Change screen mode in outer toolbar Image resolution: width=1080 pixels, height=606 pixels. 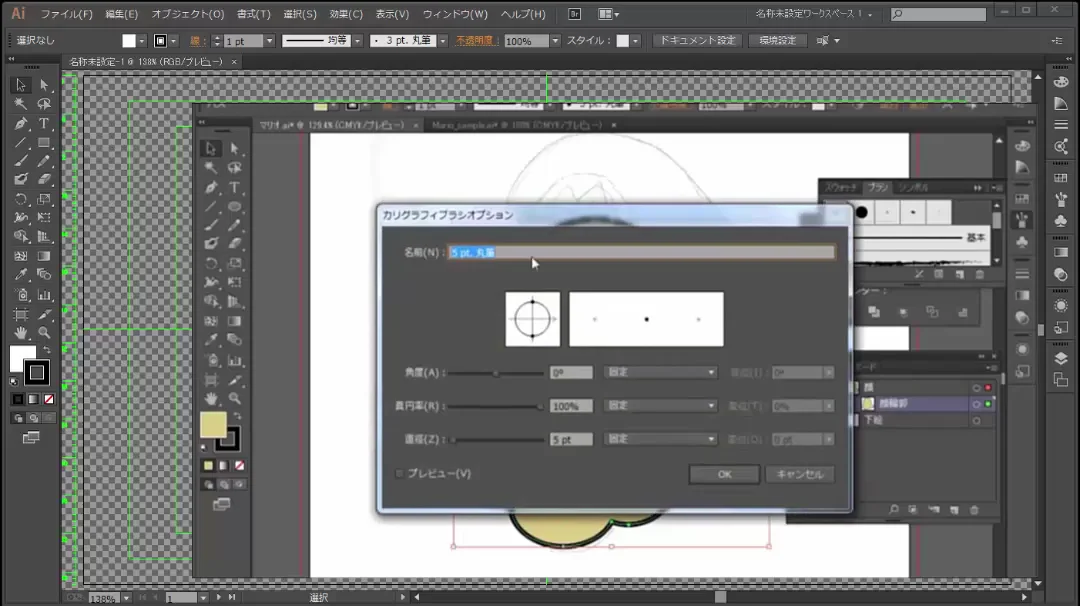(31, 437)
